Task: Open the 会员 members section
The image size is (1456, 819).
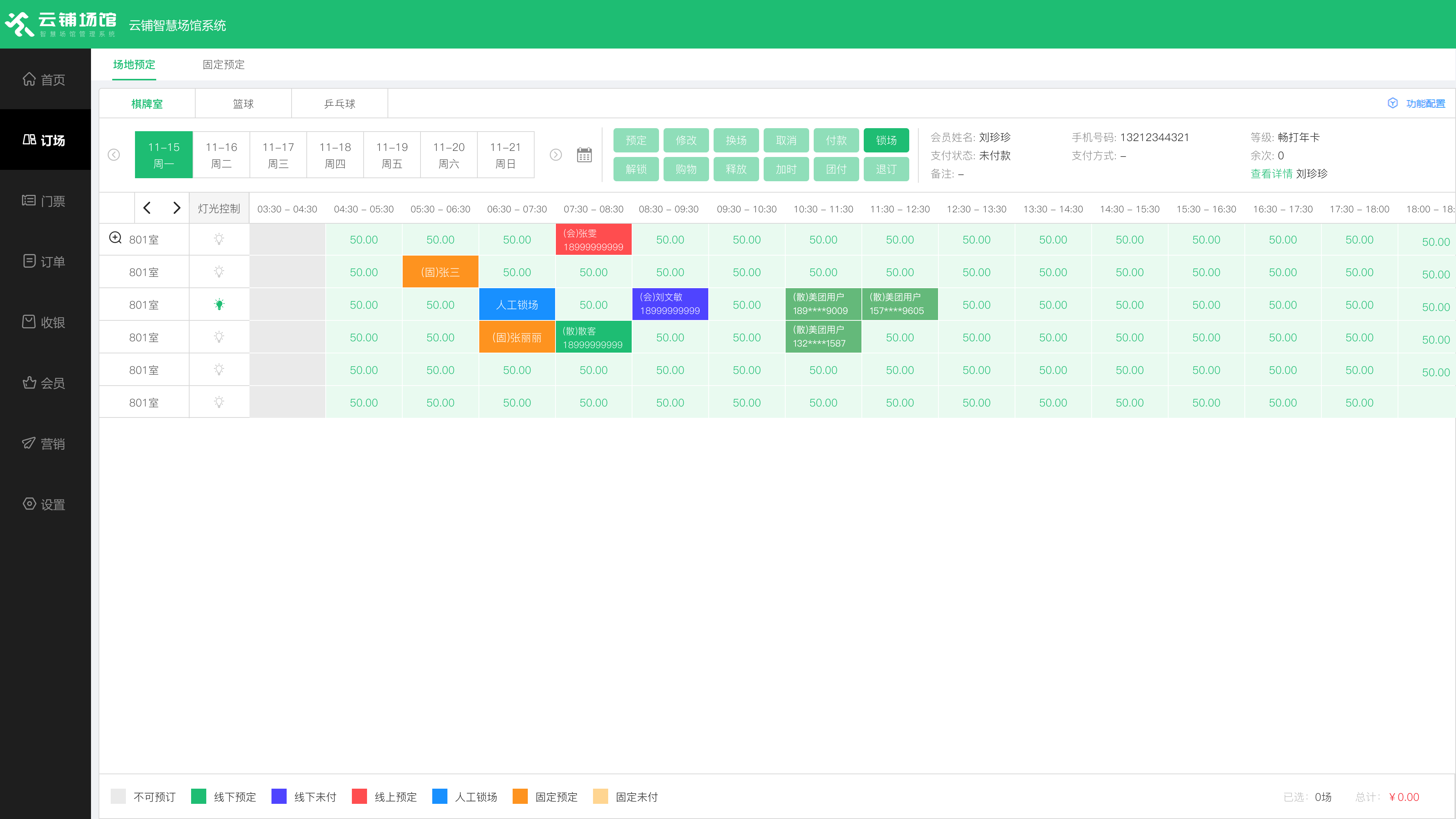Action: [44, 383]
